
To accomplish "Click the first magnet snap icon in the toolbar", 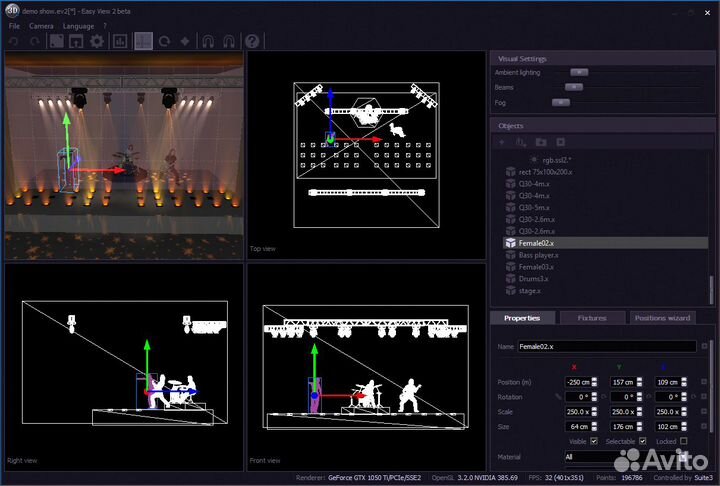I will 208,41.
